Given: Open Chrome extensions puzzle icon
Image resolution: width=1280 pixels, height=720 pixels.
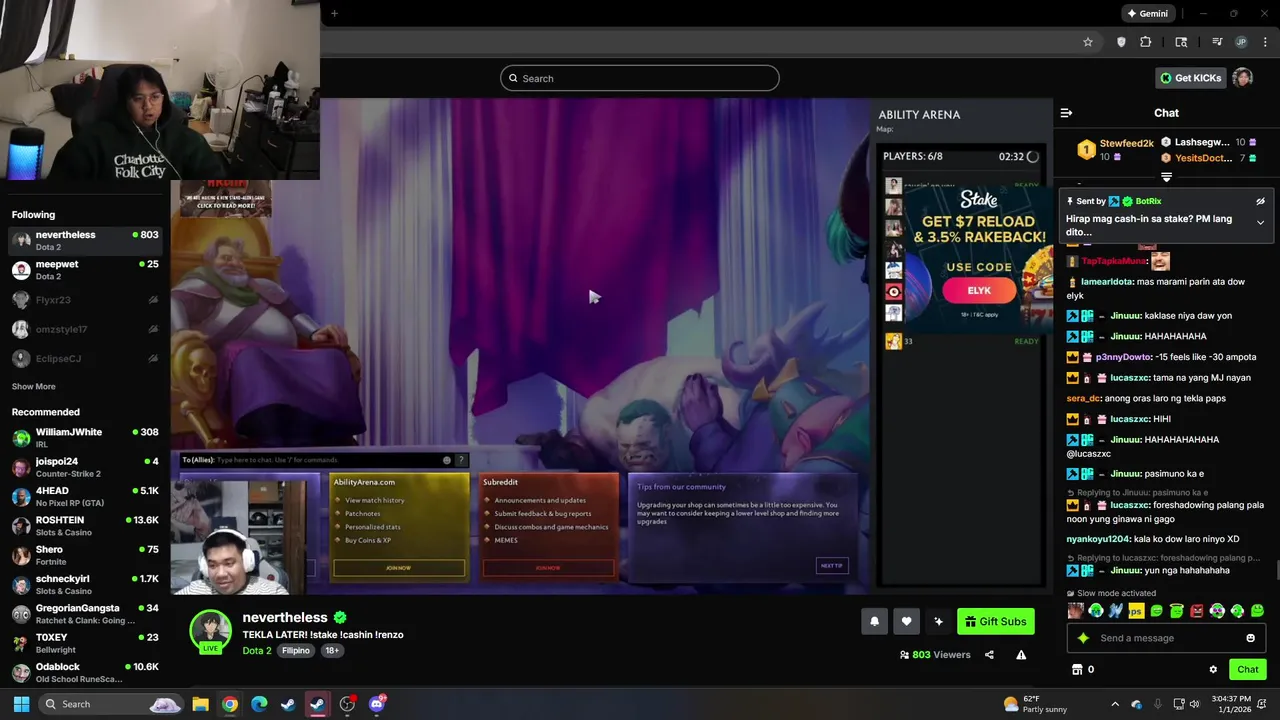Looking at the screenshot, I should click(x=1146, y=42).
